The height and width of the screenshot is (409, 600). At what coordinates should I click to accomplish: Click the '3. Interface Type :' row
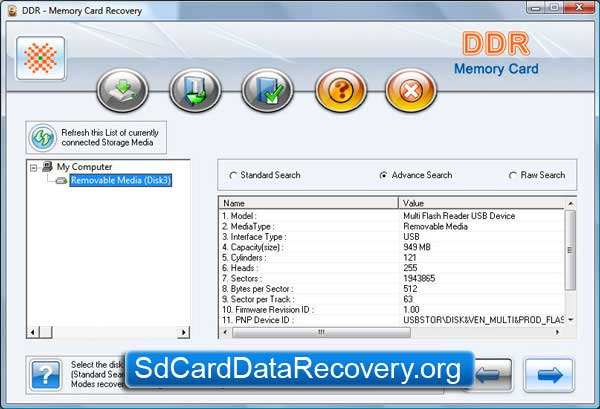tap(392, 237)
